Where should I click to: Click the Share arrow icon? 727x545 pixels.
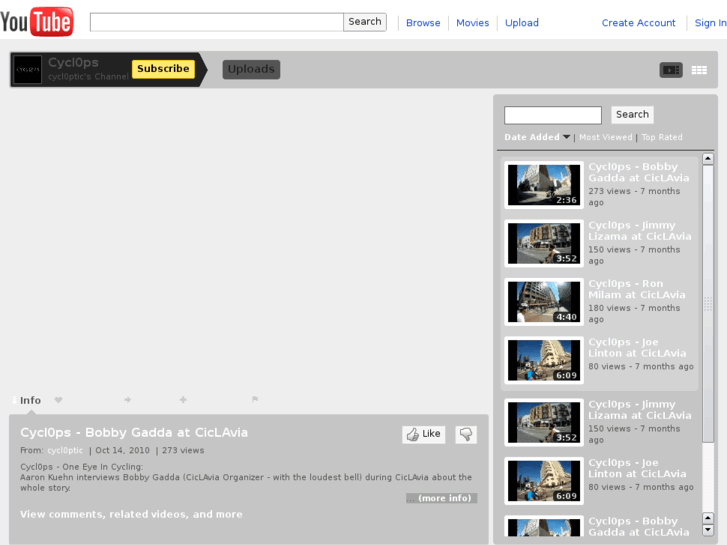128,399
